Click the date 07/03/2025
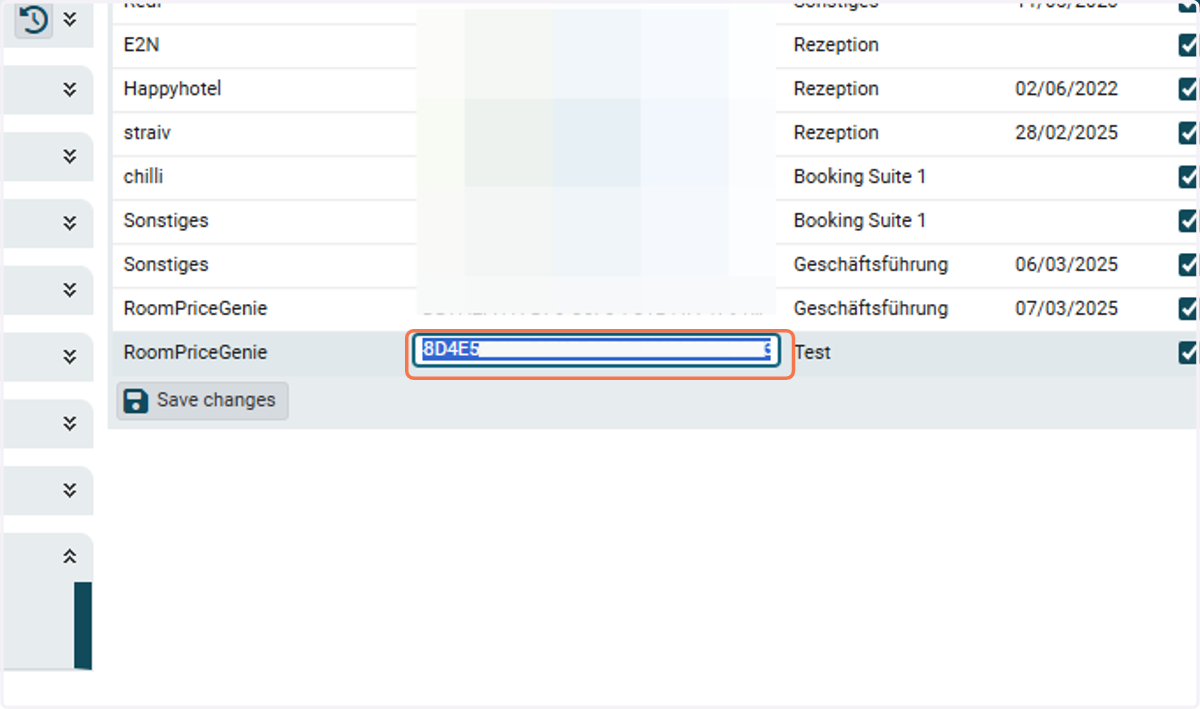Viewport: 1200px width, 709px height. (x=1067, y=309)
